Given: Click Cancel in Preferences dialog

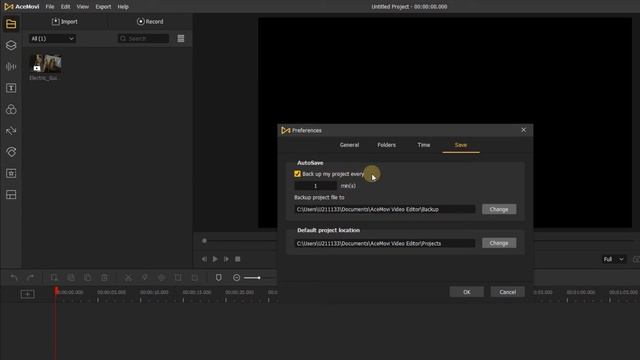Looking at the screenshot, I should [507, 292].
